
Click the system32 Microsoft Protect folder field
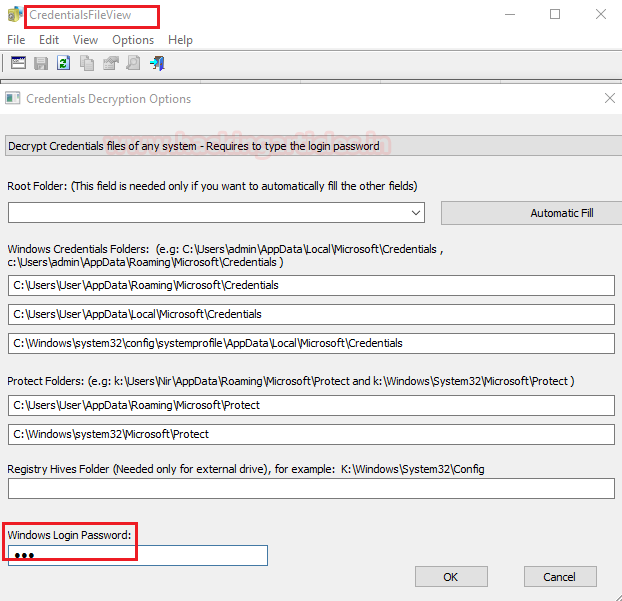pos(311,434)
